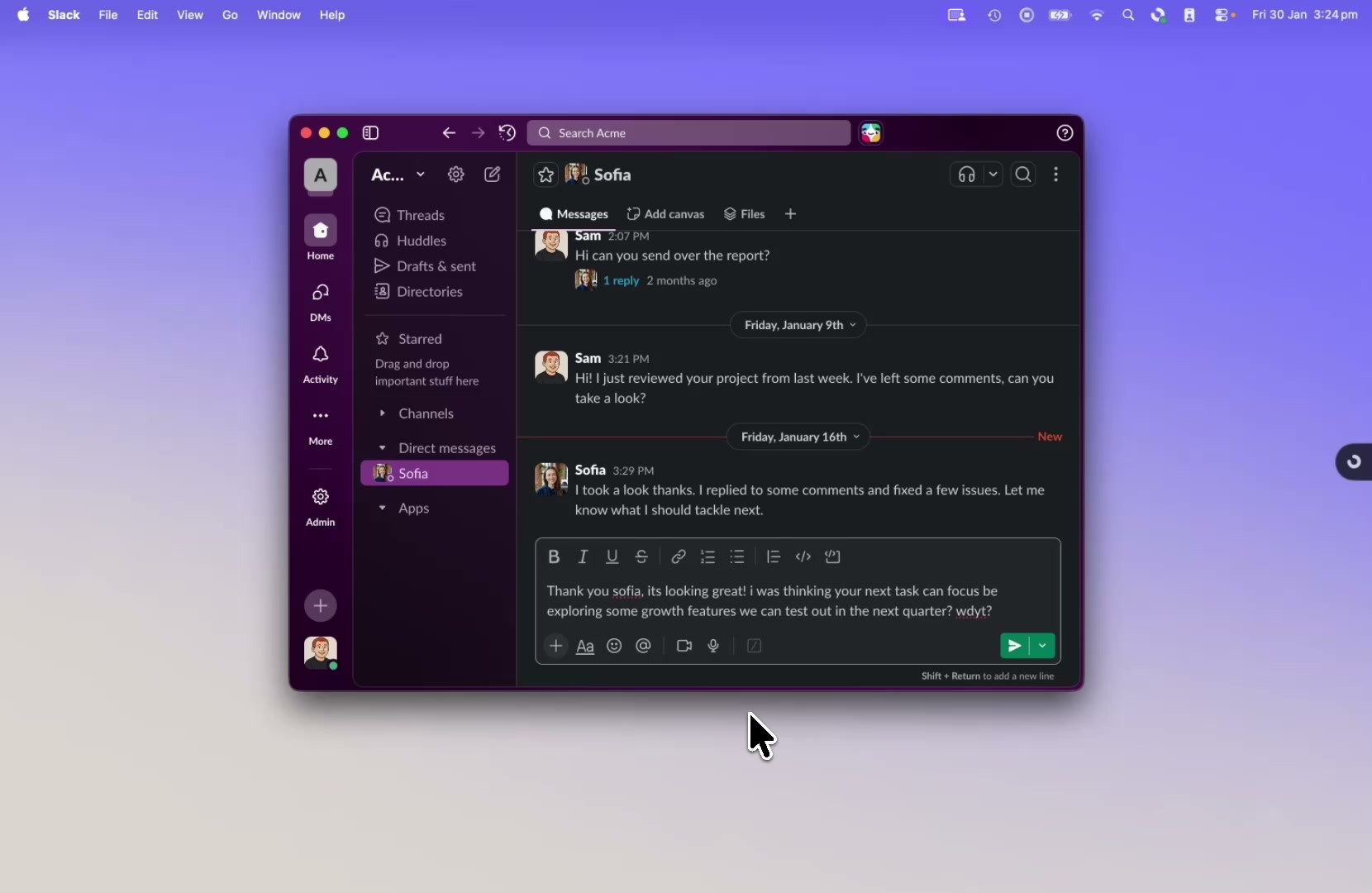Click the create new plus button
Viewport: 1372px width, 893px height.
pos(321,606)
